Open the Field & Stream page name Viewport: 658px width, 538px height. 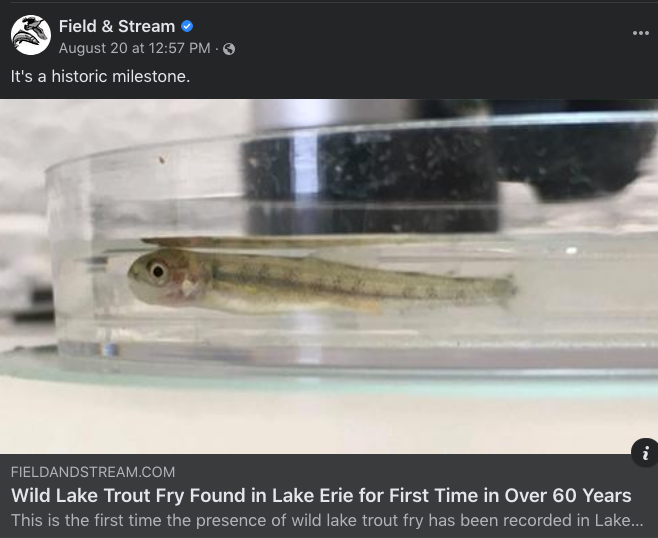(x=117, y=26)
